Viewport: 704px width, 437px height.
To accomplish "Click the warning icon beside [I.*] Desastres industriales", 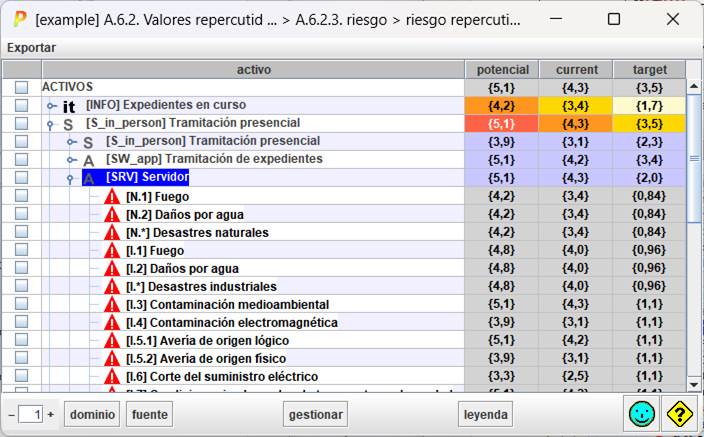I will (112, 286).
